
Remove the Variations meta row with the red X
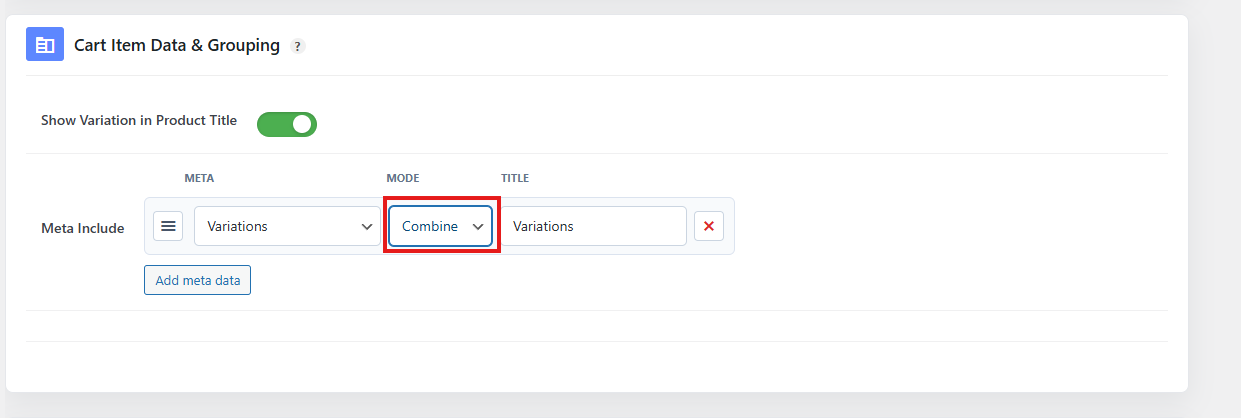coord(709,226)
